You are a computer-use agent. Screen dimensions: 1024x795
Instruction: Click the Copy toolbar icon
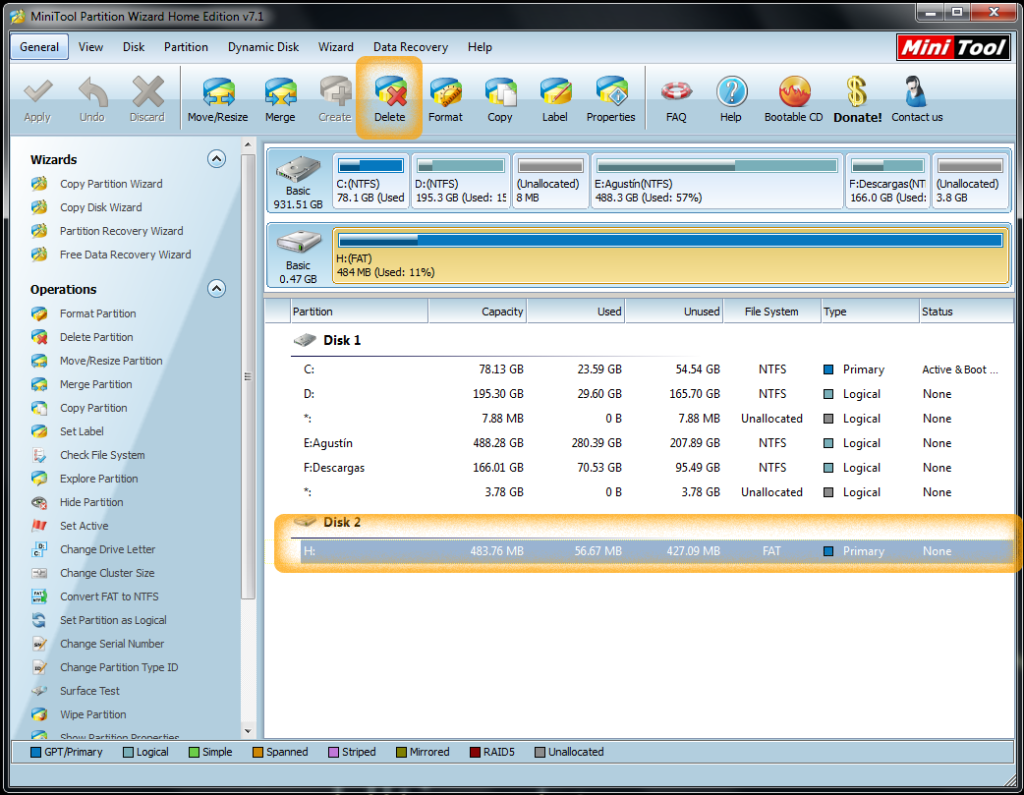click(x=500, y=99)
